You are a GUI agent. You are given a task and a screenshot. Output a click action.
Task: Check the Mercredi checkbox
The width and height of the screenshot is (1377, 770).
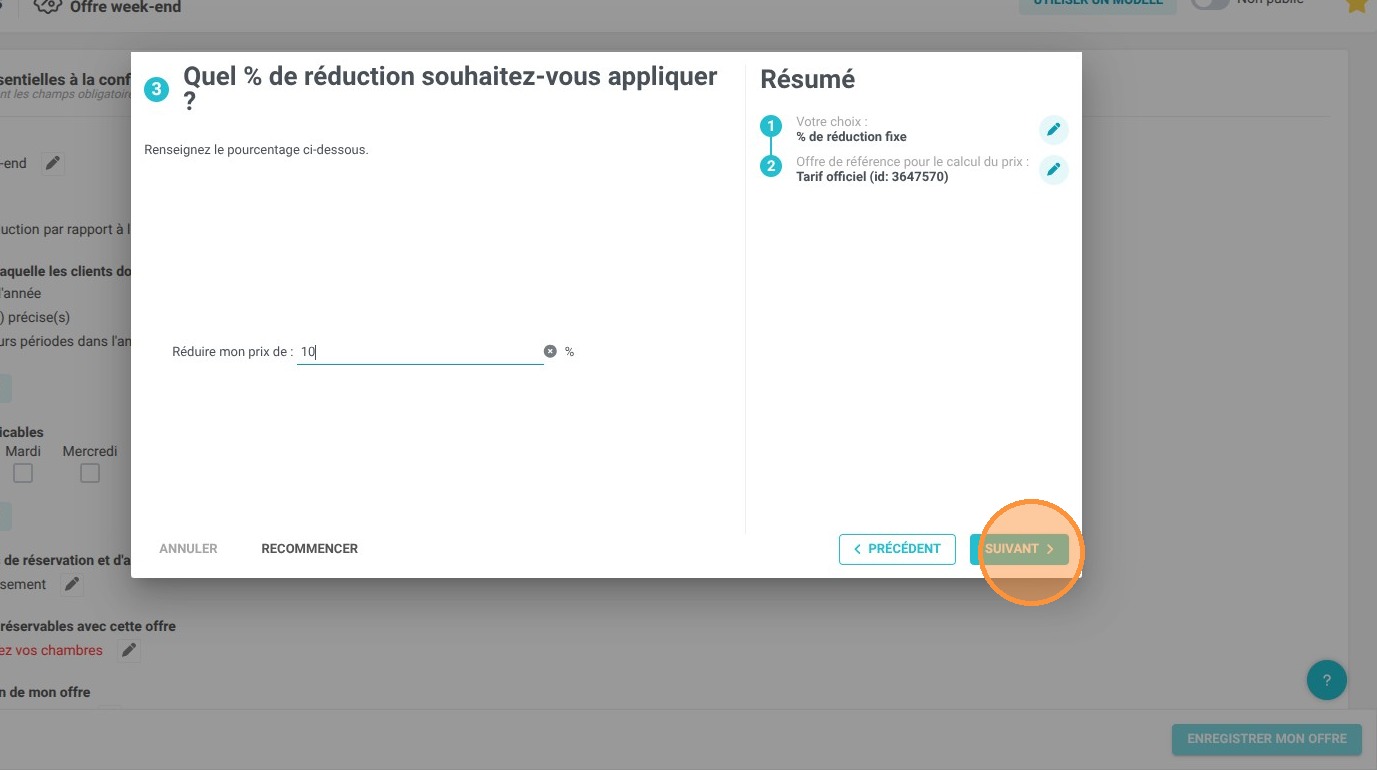[x=90, y=473]
